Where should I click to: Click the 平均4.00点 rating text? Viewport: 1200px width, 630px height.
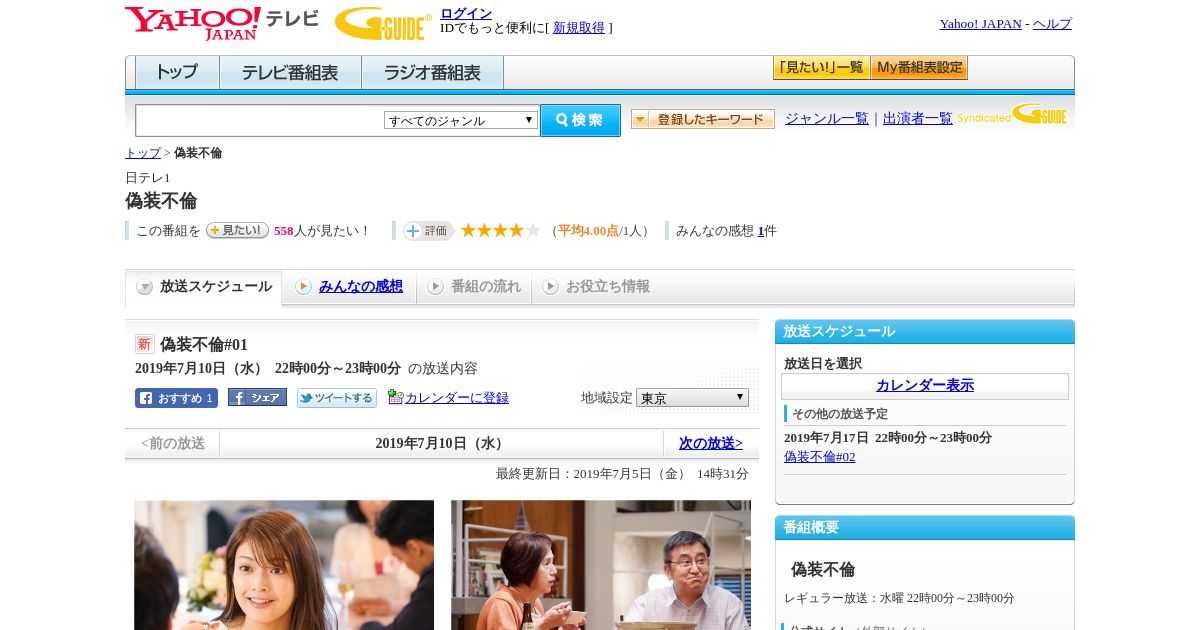tap(588, 231)
